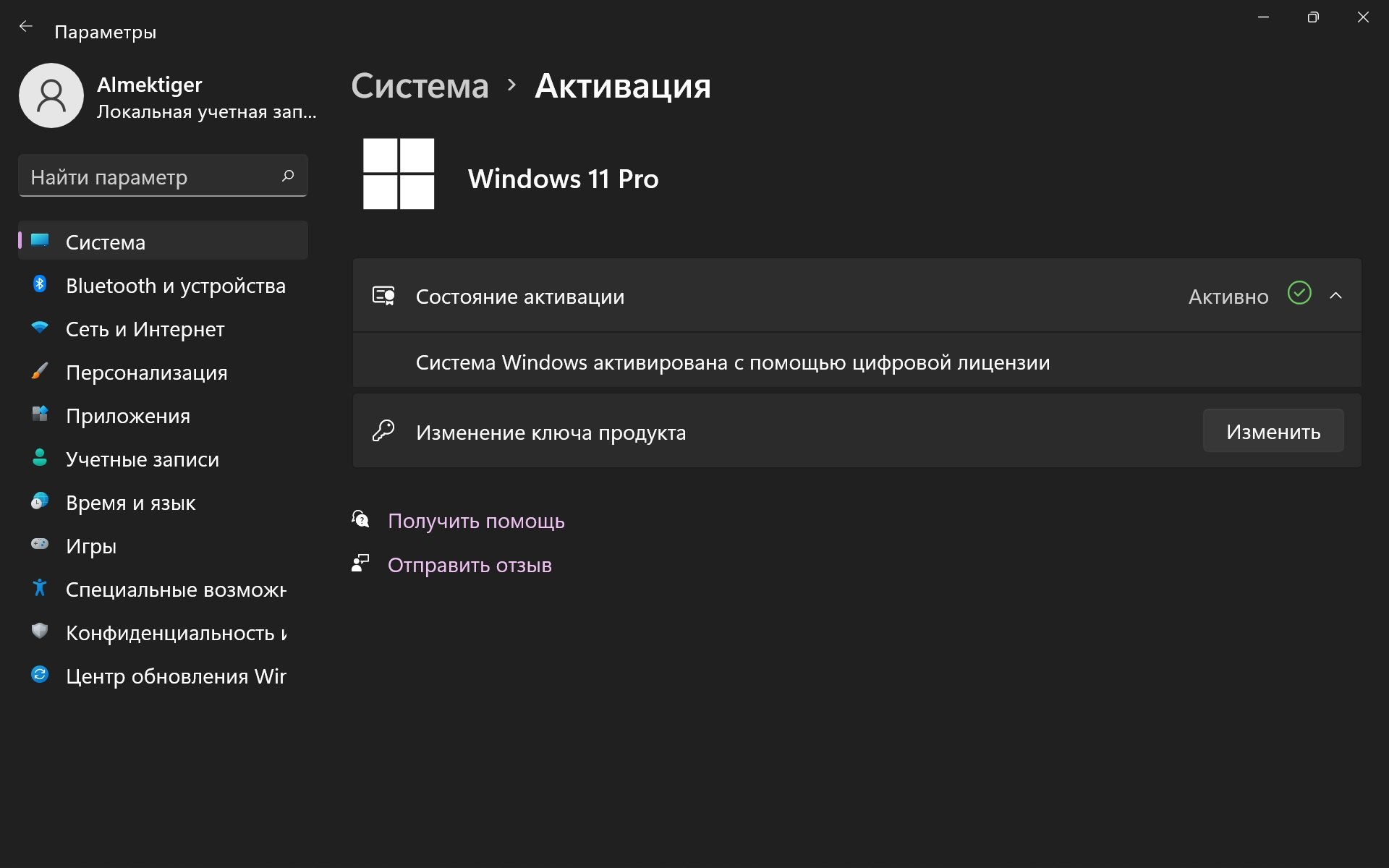Open Сеть и Интернет settings
Viewport: 1389px width, 868px height.
coord(163,328)
